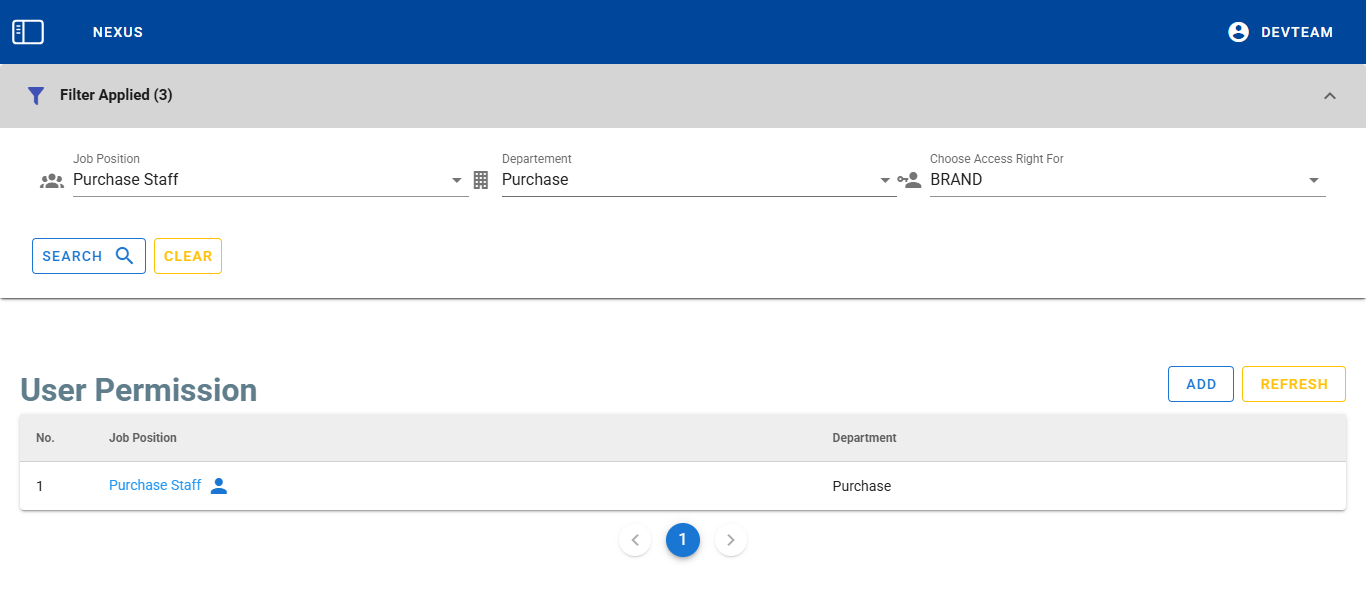The width and height of the screenshot is (1366, 599).
Task: Open the Purchase Staff job position link
Action: (155, 485)
